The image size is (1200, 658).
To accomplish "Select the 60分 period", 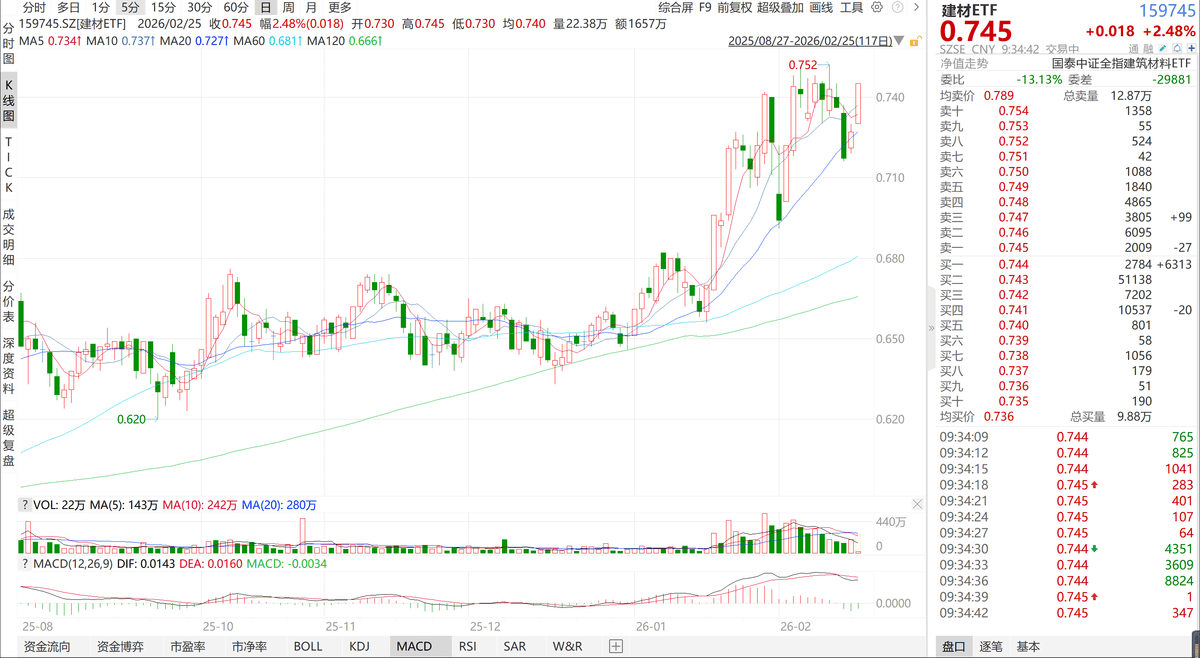I will pyautogui.click(x=236, y=7).
